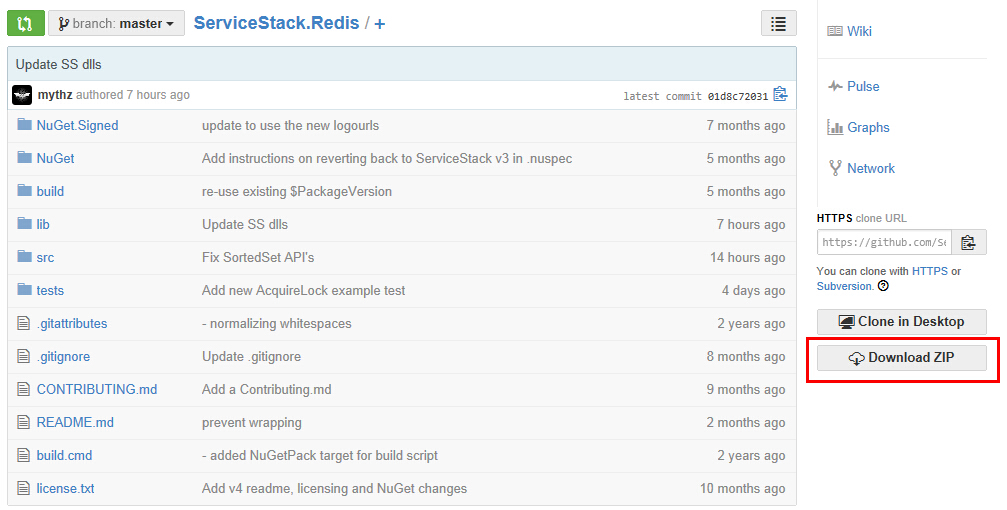Open the lib folder

click(x=43, y=225)
